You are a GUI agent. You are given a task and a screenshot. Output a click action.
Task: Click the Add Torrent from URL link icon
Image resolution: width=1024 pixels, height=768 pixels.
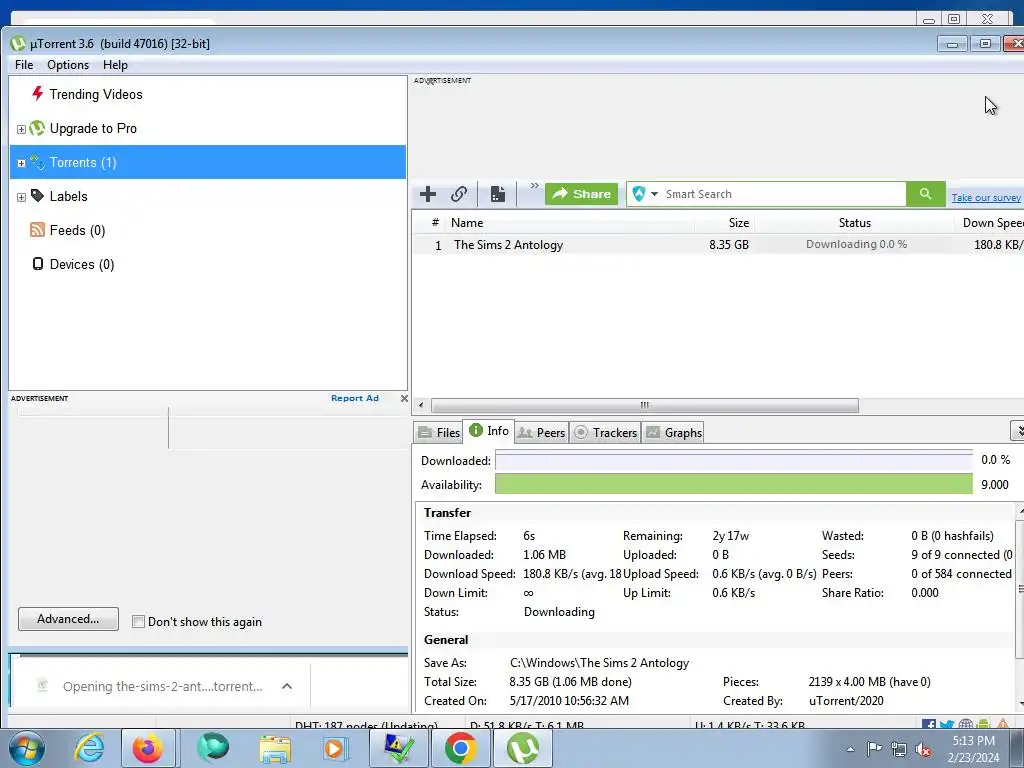[x=458, y=194]
